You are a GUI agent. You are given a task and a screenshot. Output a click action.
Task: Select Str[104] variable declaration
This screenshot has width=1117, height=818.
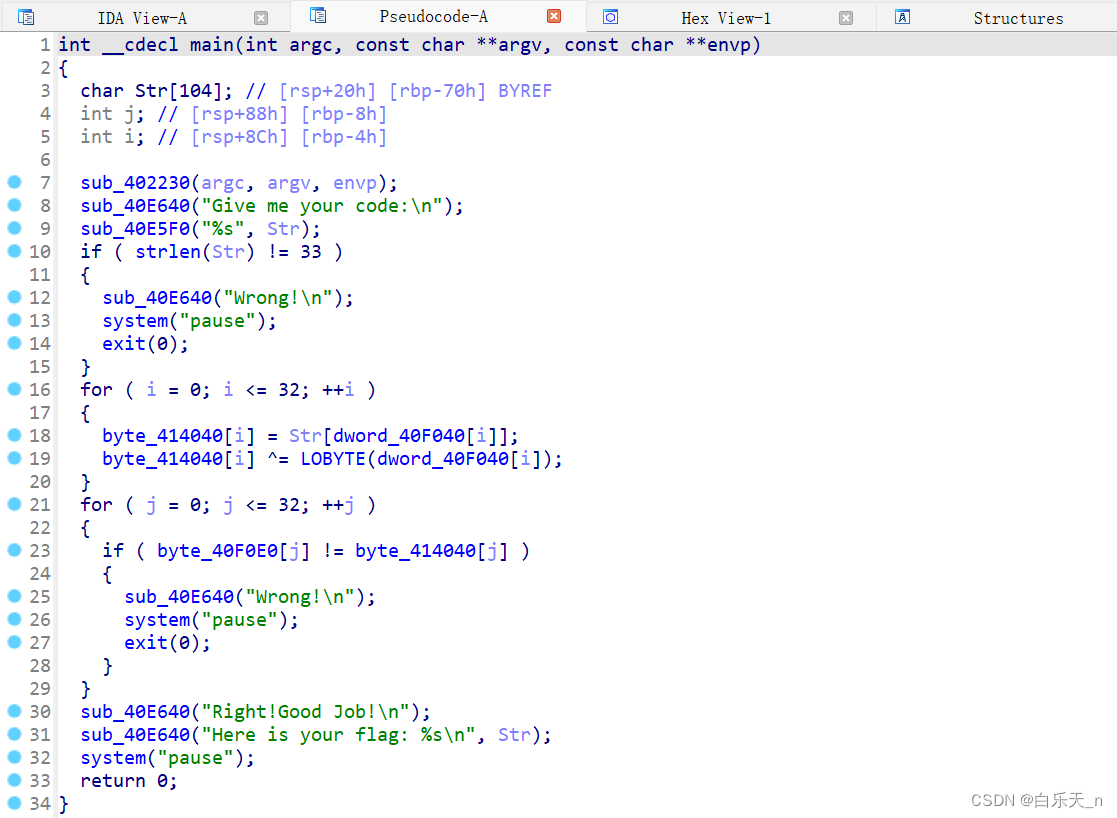click(x=157, y=91)
